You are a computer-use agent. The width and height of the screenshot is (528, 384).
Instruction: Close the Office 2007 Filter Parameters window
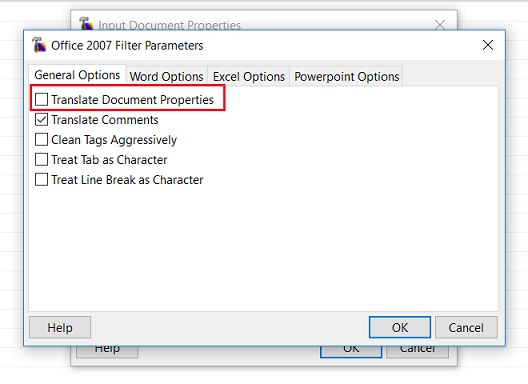tap(488, 45)
